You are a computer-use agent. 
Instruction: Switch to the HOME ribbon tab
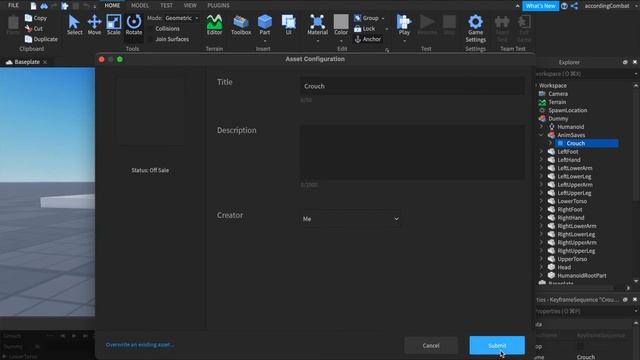click(112, 5)
